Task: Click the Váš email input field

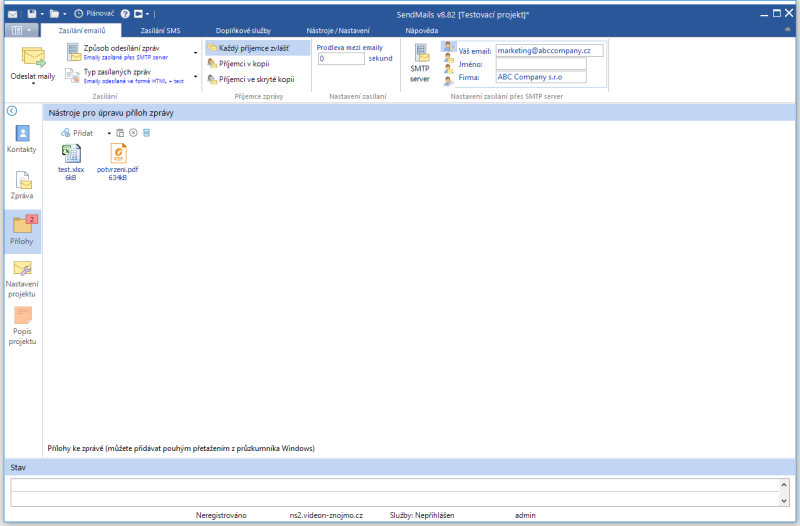Action: pyautogui.click(x=549, y=50)
